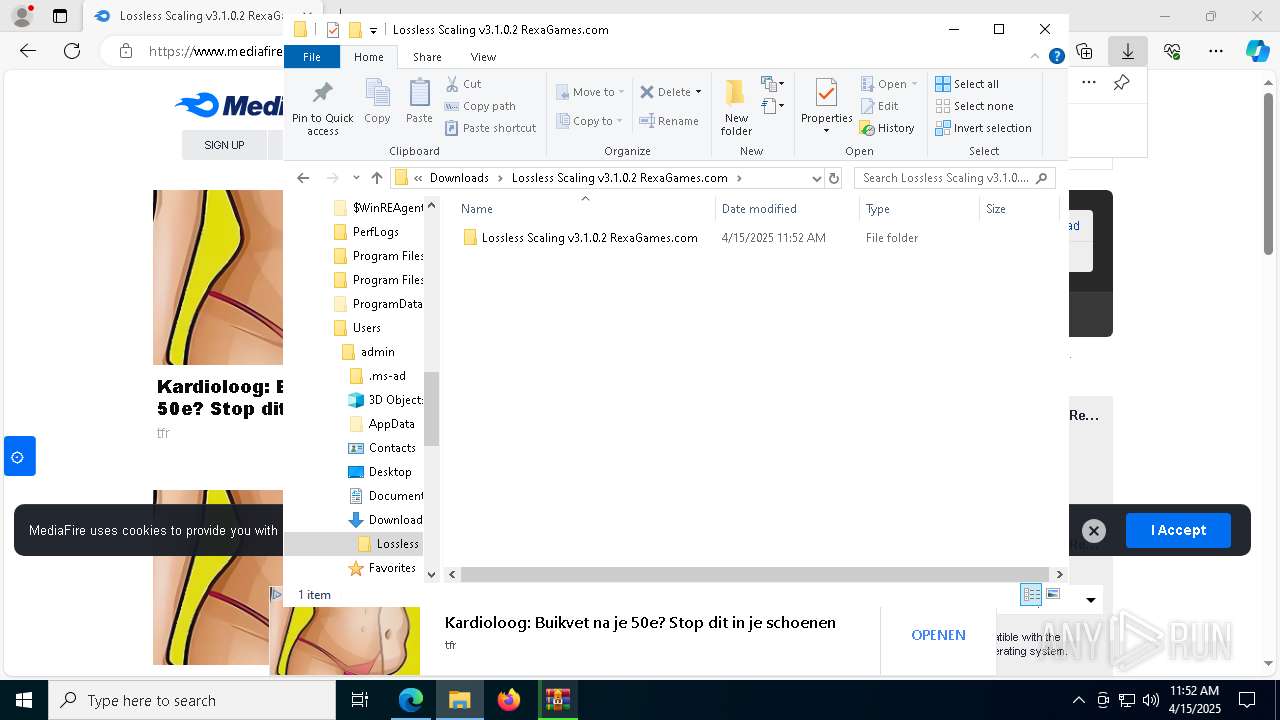Open recent locations dropdown arrow
This screenshot has height=720, width=1280.
pyautogui.click(x=356, y=178)
